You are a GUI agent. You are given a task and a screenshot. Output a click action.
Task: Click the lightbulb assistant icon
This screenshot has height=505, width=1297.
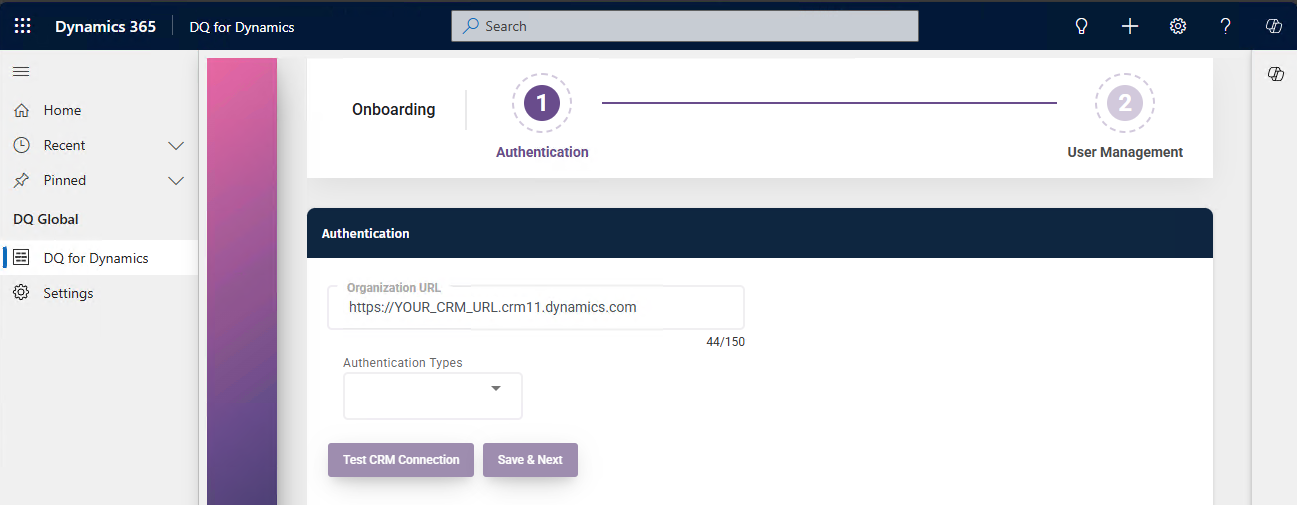1081,26
